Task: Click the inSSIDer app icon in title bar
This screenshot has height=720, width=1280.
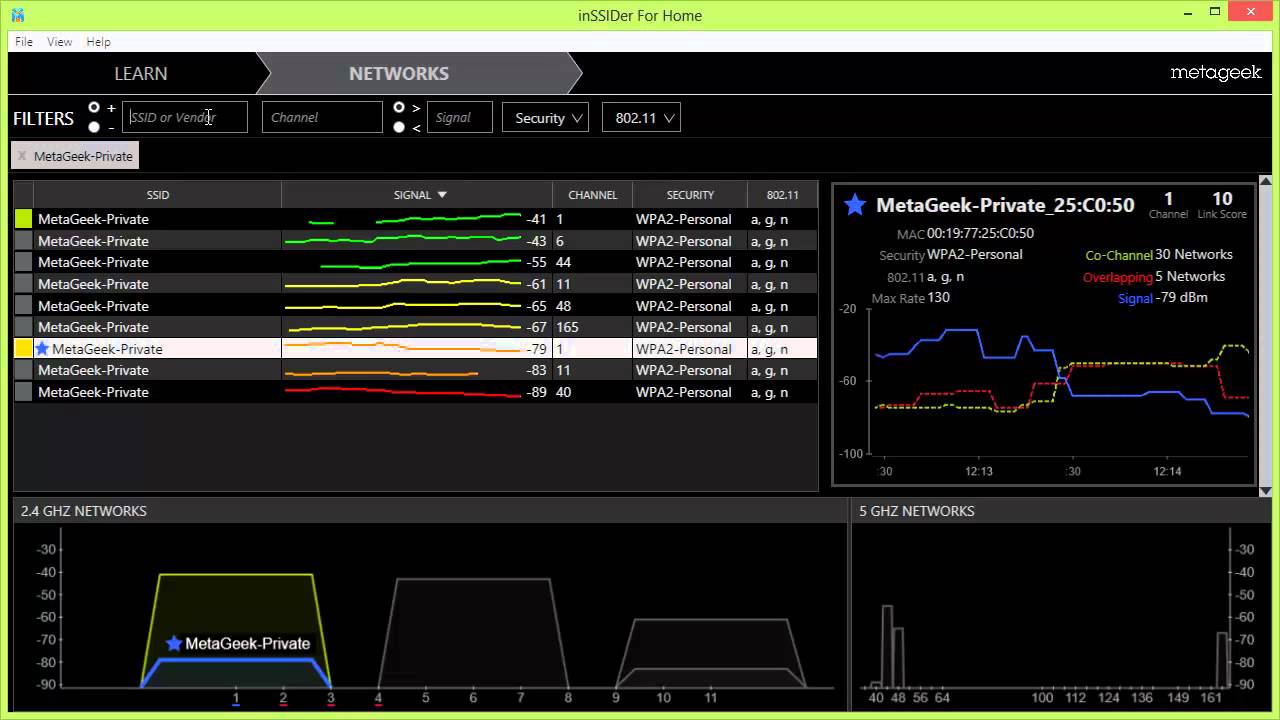Action: [18, 15]
